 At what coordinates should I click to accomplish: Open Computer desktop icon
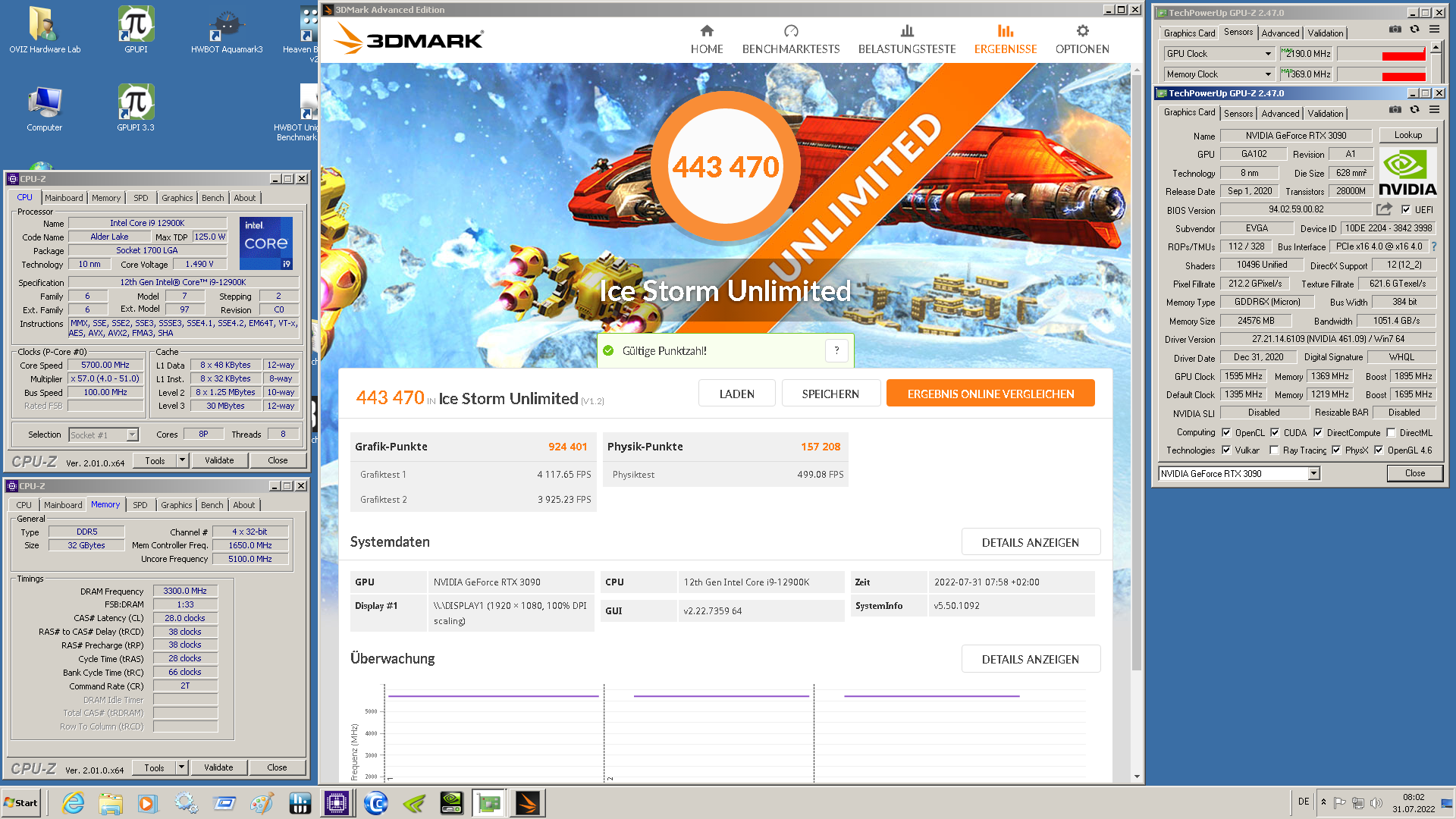45,108
